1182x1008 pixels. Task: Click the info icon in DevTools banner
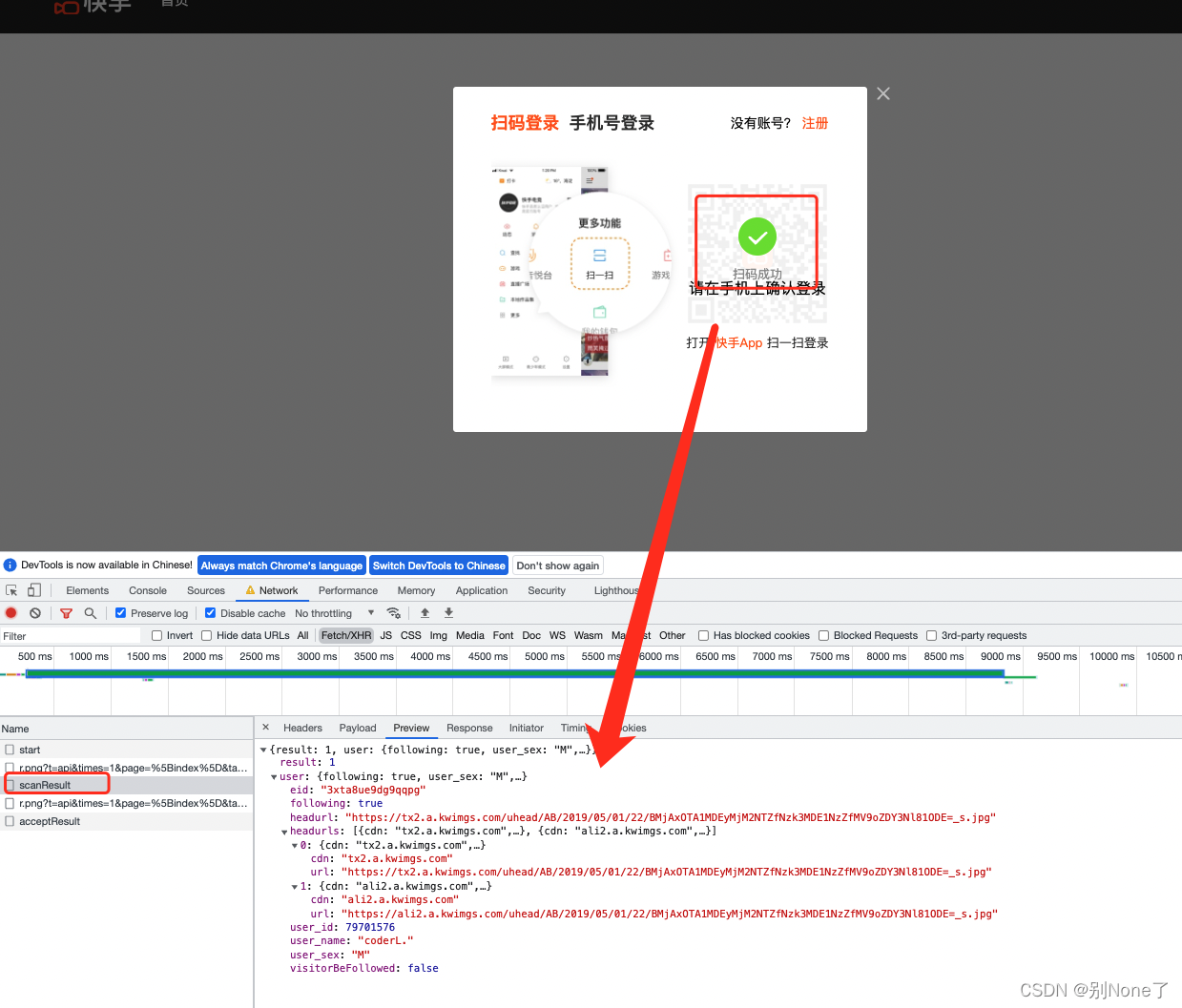10,566
